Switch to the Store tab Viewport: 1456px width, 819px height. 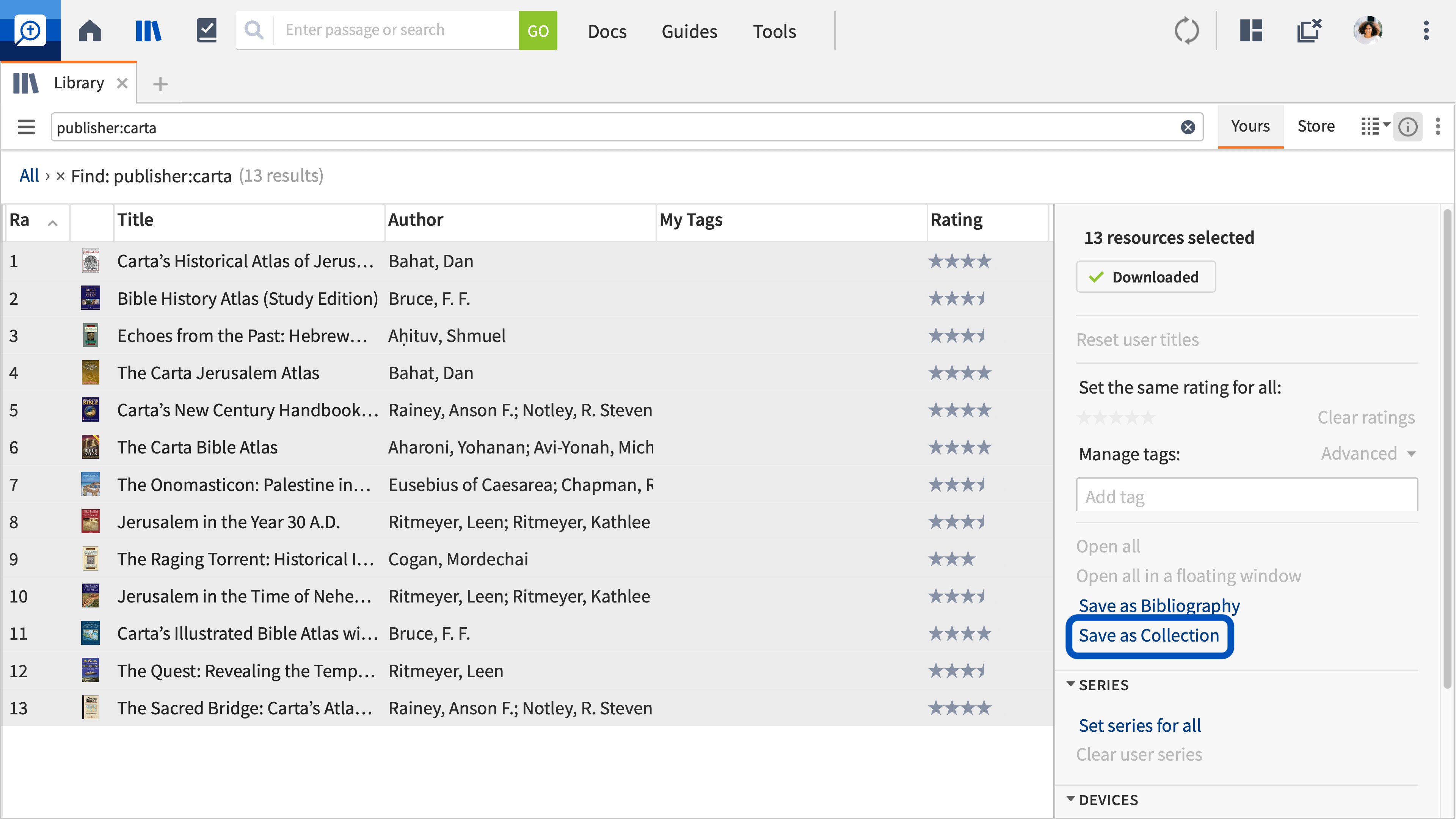click(1316, 126)
